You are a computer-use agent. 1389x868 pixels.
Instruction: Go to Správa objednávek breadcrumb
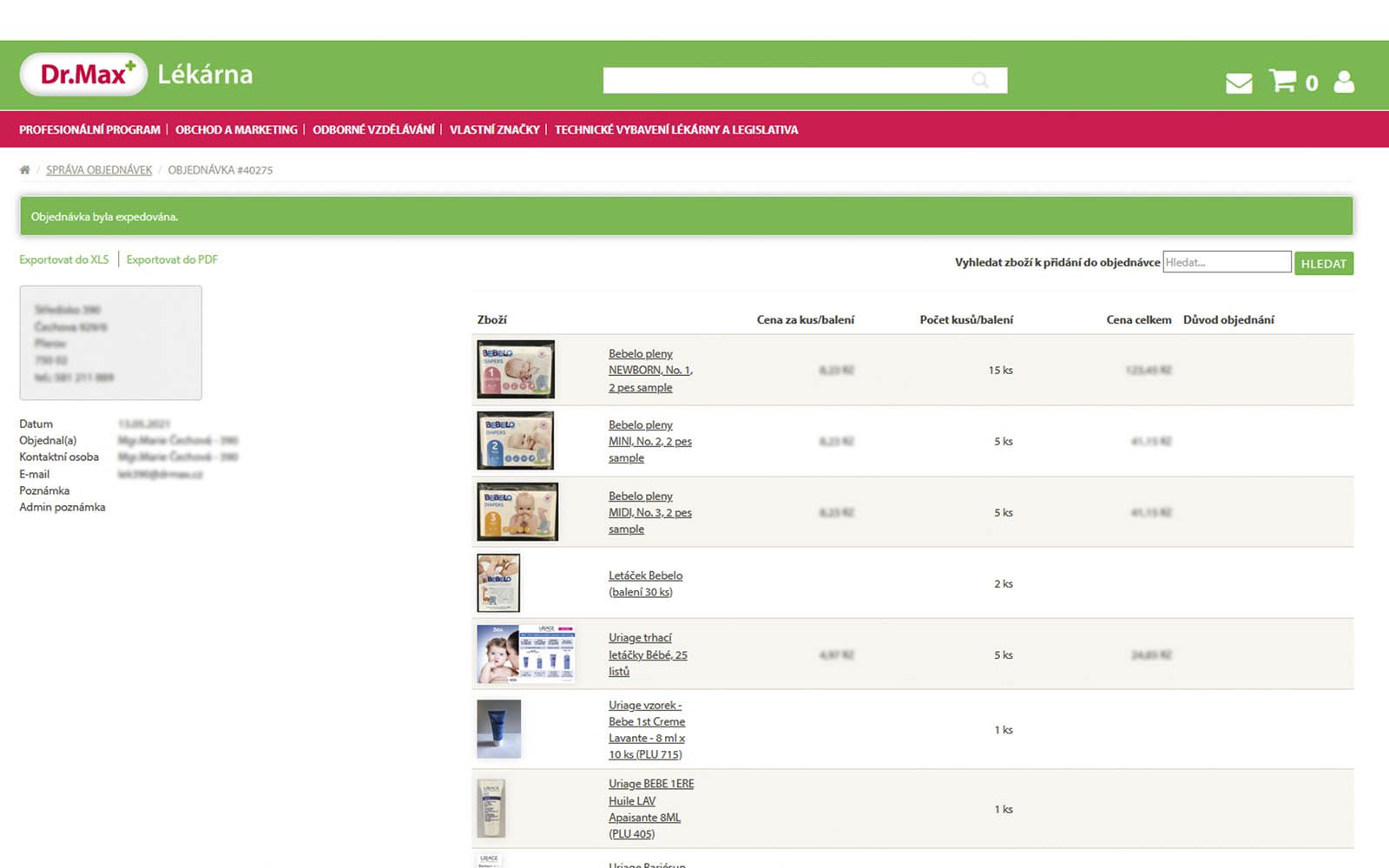click(x=99, y=170)
